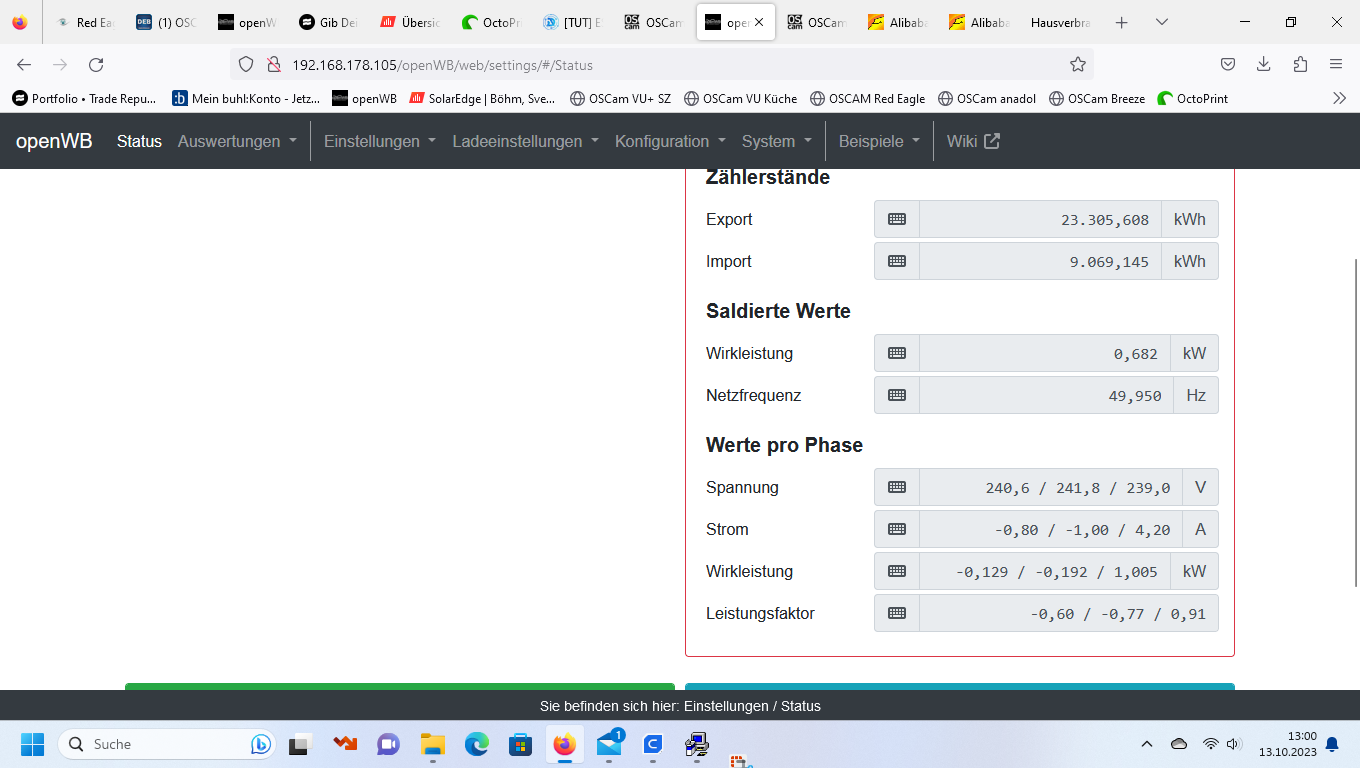Image resolution: width=1360 pixels, height=768 pixels.
Task: Expand the Konfiguration dropdown menu
Action: pos(671,141)
